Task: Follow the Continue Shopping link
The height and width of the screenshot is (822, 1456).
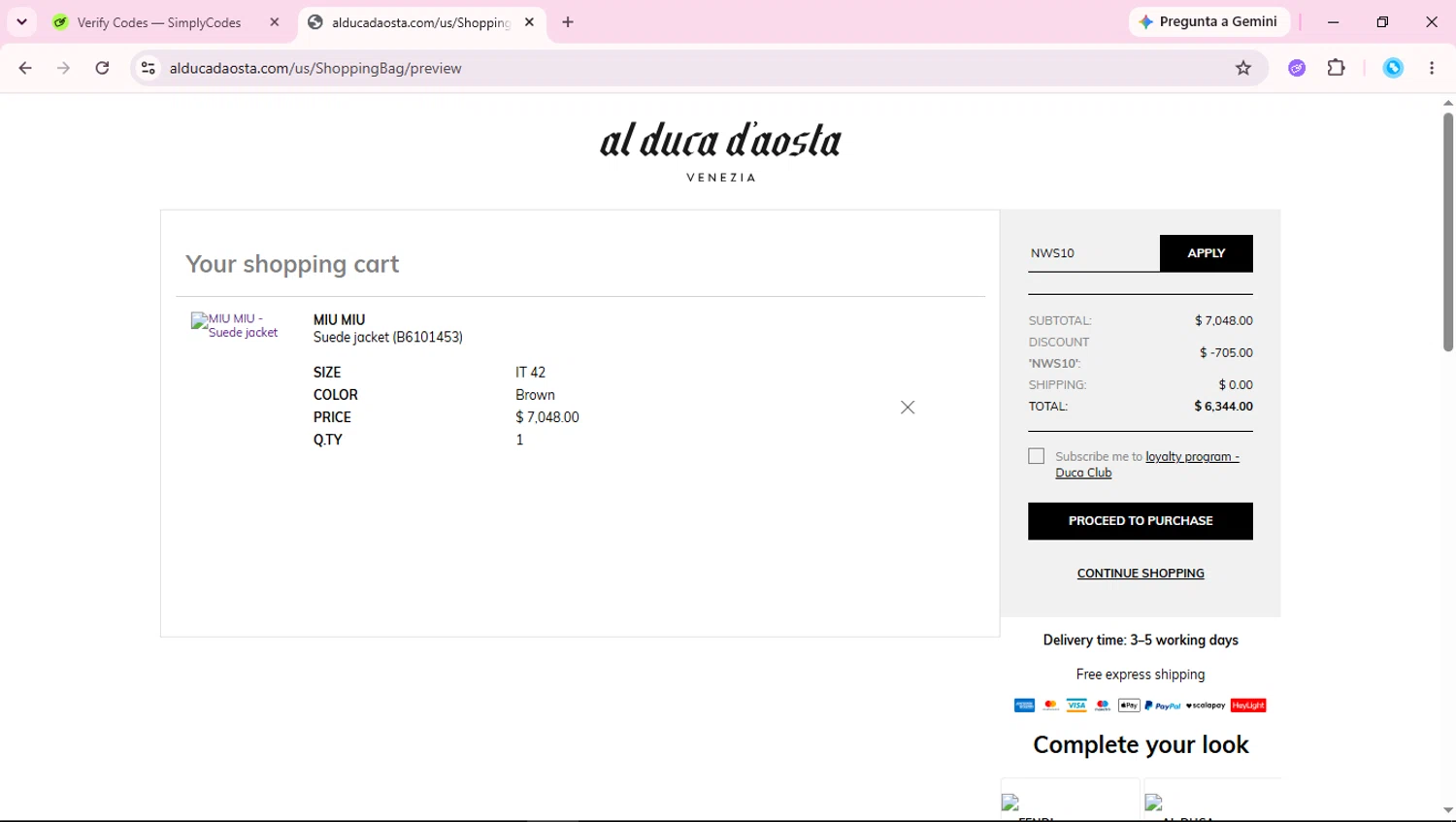Action: [1141, 574]
